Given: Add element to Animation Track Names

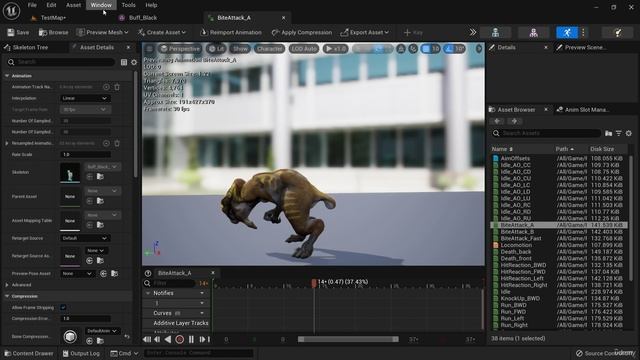Looking at the screenshot, I should (106, 87).
